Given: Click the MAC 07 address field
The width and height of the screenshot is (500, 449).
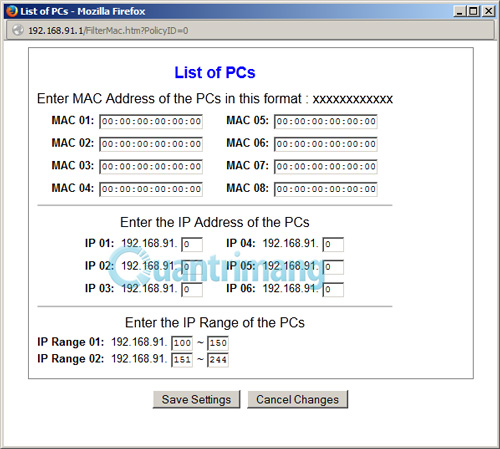Looking at the screenshot, I should (x=326, y=166).
